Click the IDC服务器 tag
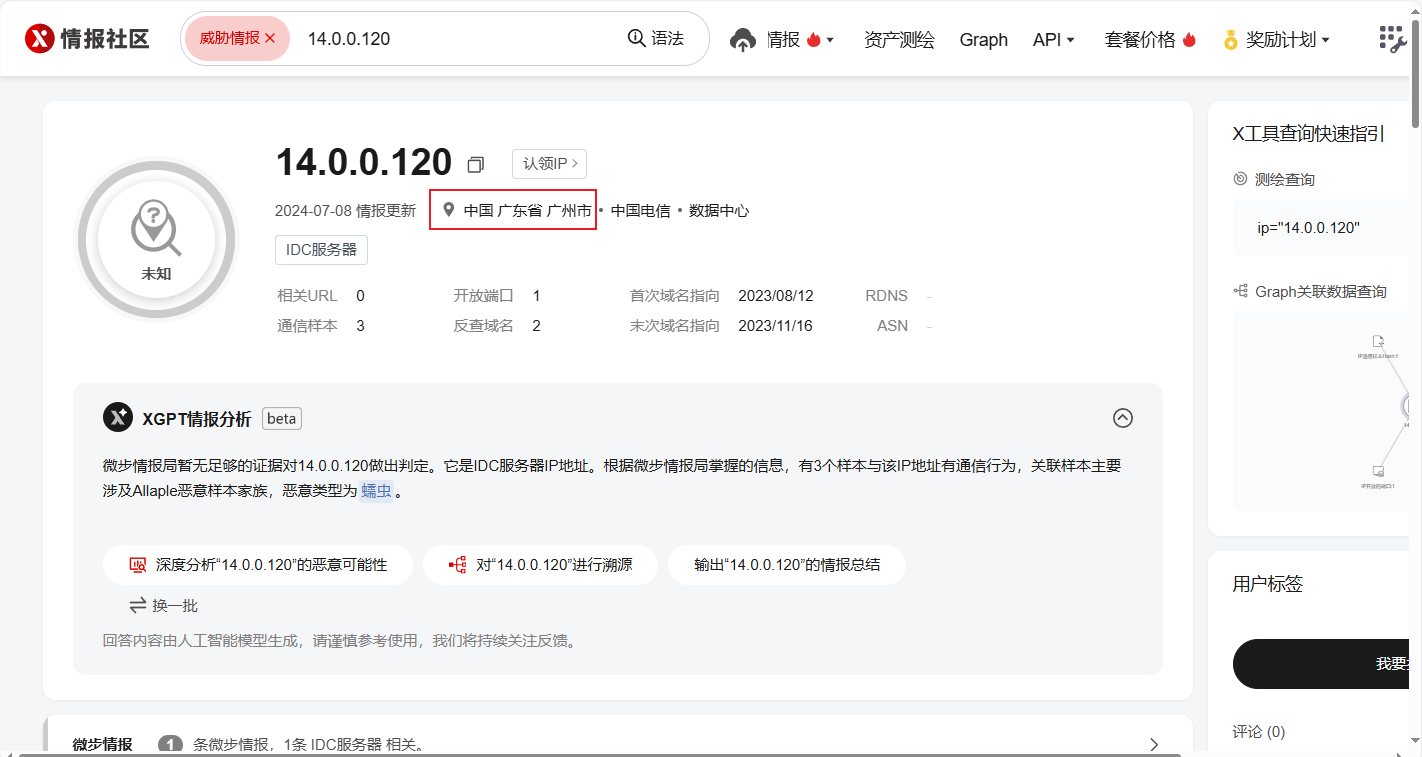 click(321, 250)
